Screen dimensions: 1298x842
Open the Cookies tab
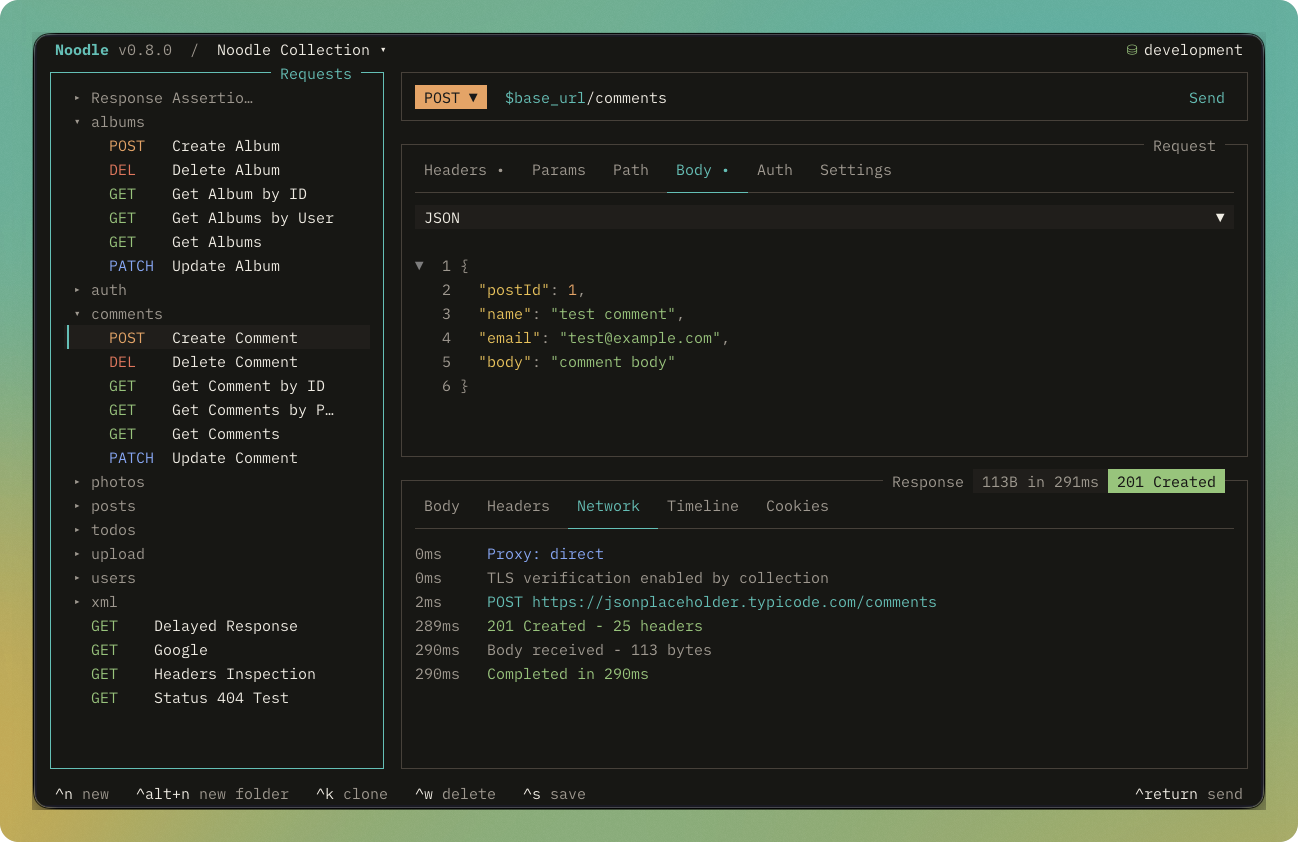(x=797, y=506)
